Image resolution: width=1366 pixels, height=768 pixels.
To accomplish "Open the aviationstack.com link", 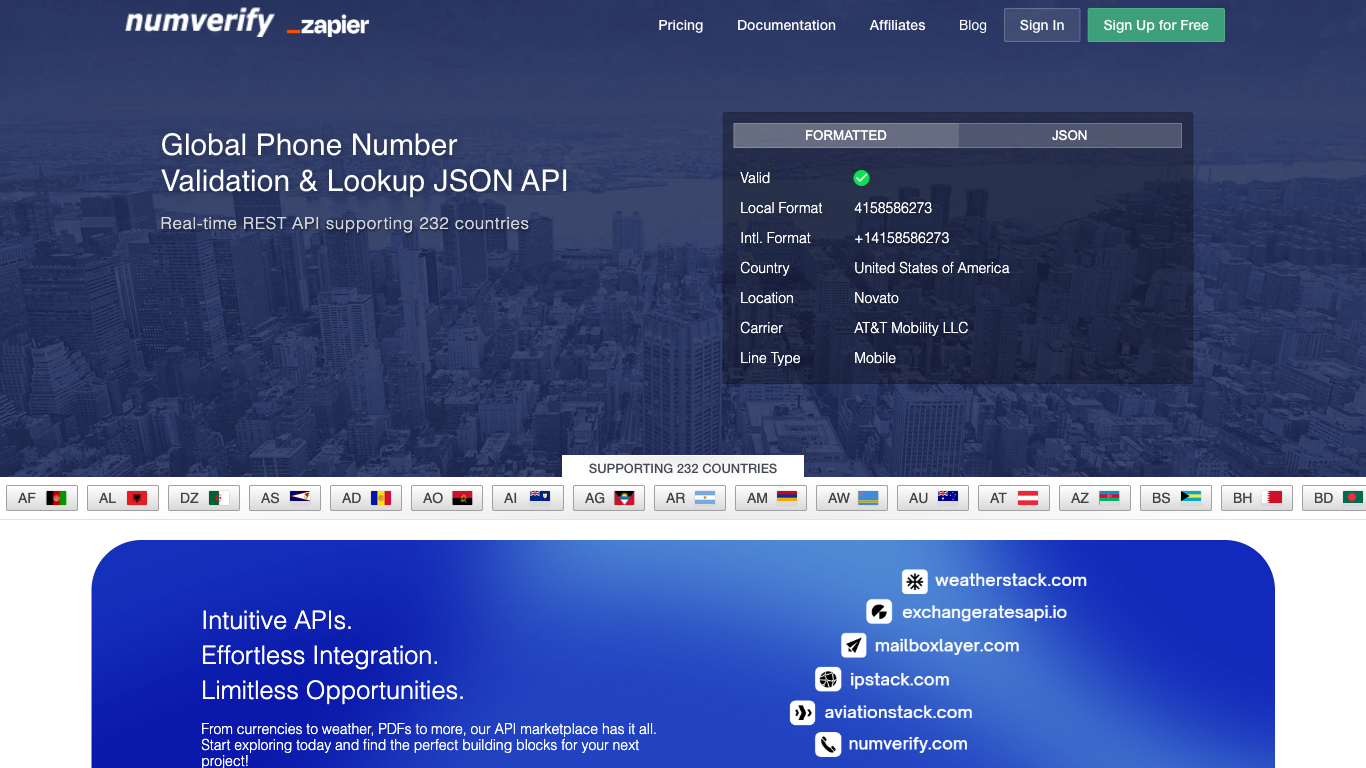I will click(x=898, y=713).
